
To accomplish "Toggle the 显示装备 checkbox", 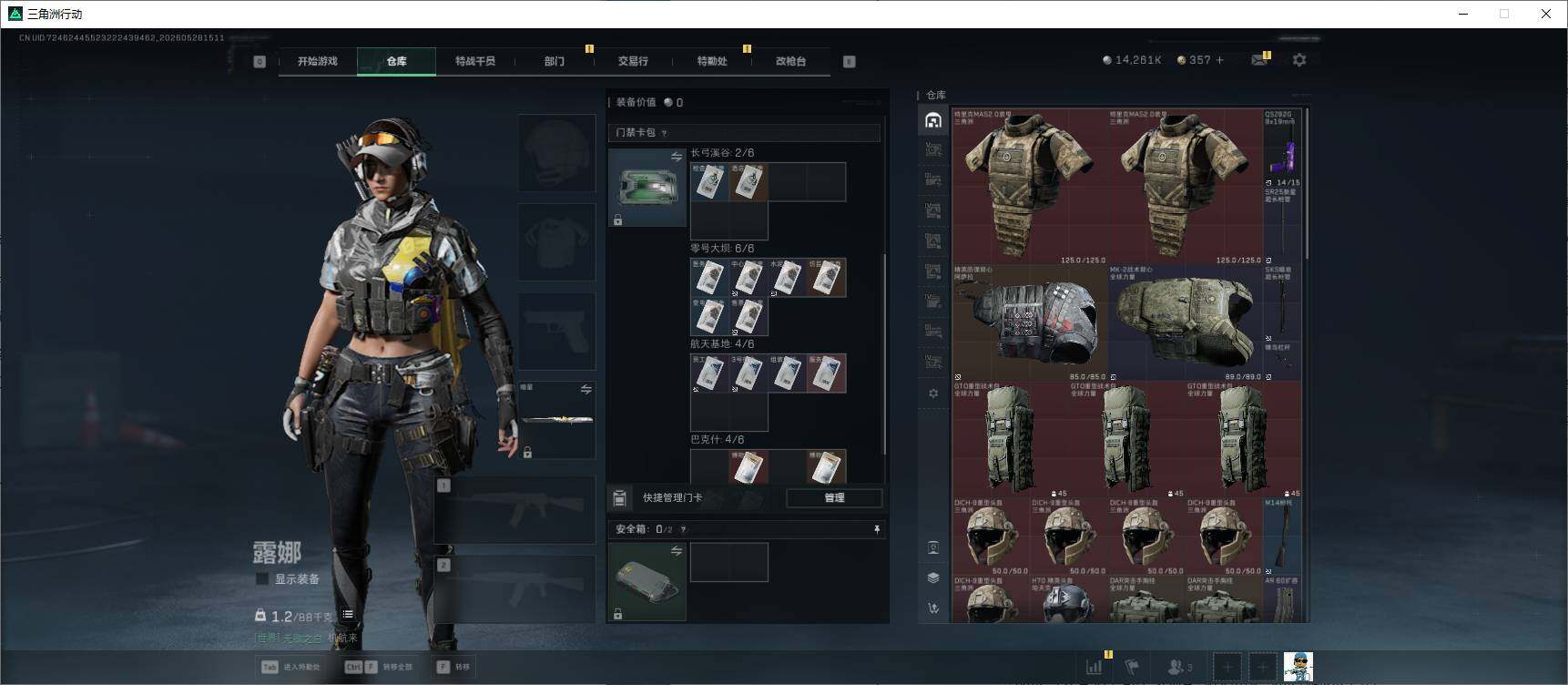I will (x=262, y=578).
